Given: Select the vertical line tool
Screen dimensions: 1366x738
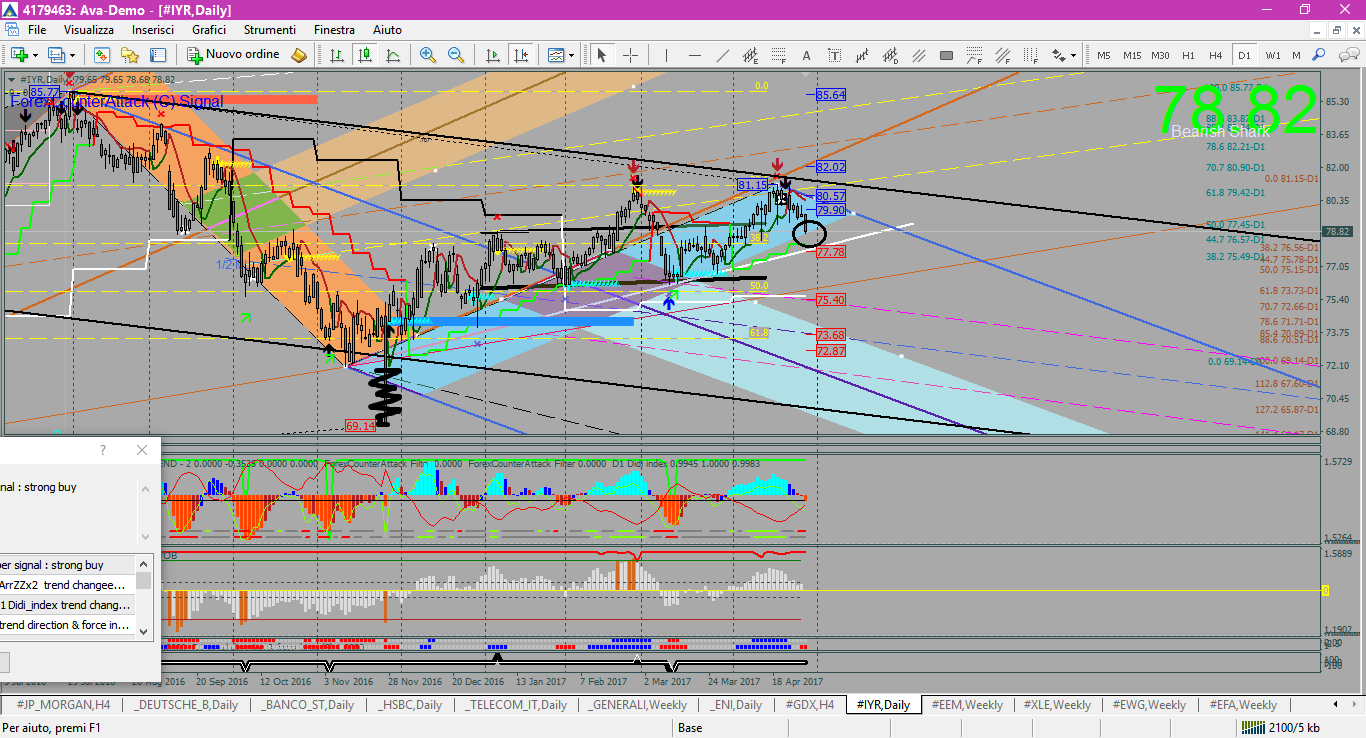Looking at the screenshot, I should [x=667, y=55].
